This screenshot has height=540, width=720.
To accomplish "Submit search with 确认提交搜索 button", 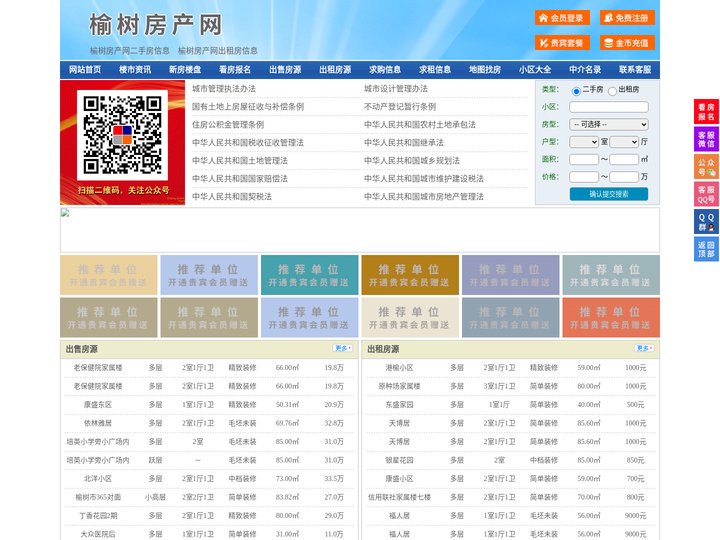I will (x=609, y=194).
